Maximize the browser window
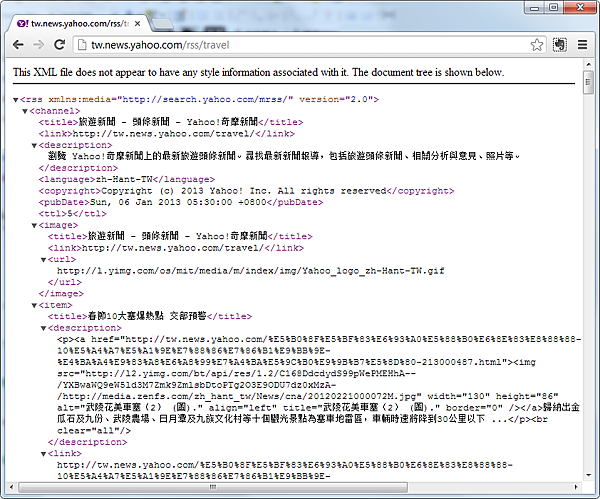The width and height of the screenshot is (600, 499). [x=553, y=7]
